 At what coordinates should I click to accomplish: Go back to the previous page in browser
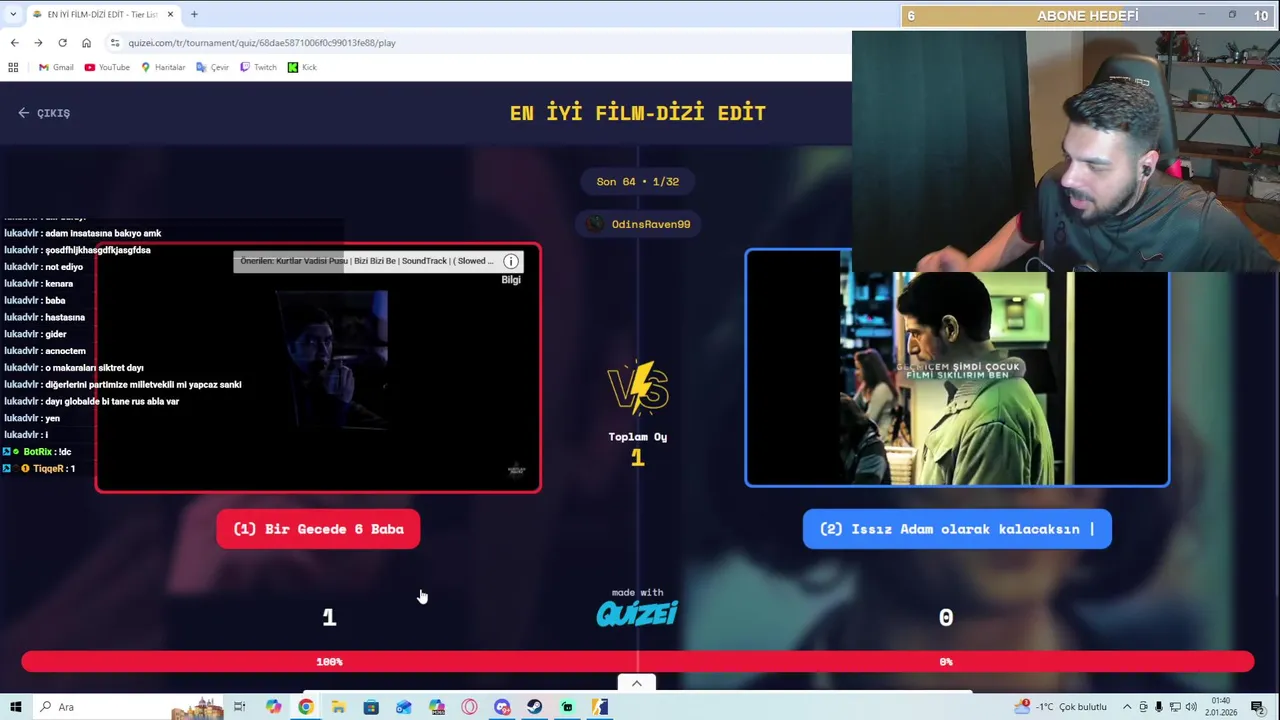coord(14,43)
